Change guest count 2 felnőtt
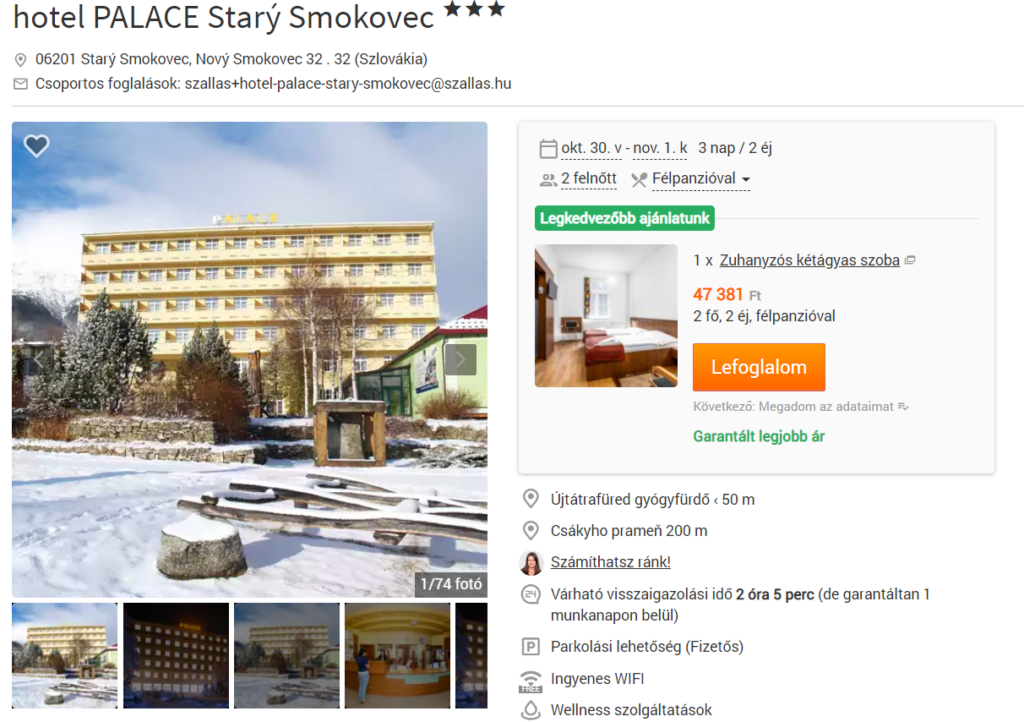This screenshot has height=722, width=1024. tap(588, 179)
